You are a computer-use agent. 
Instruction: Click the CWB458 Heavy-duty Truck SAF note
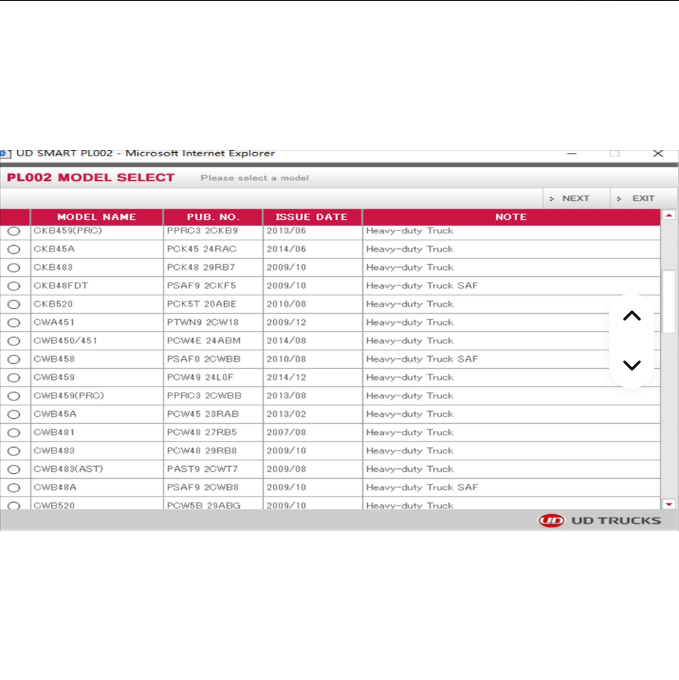pos(422,359)
